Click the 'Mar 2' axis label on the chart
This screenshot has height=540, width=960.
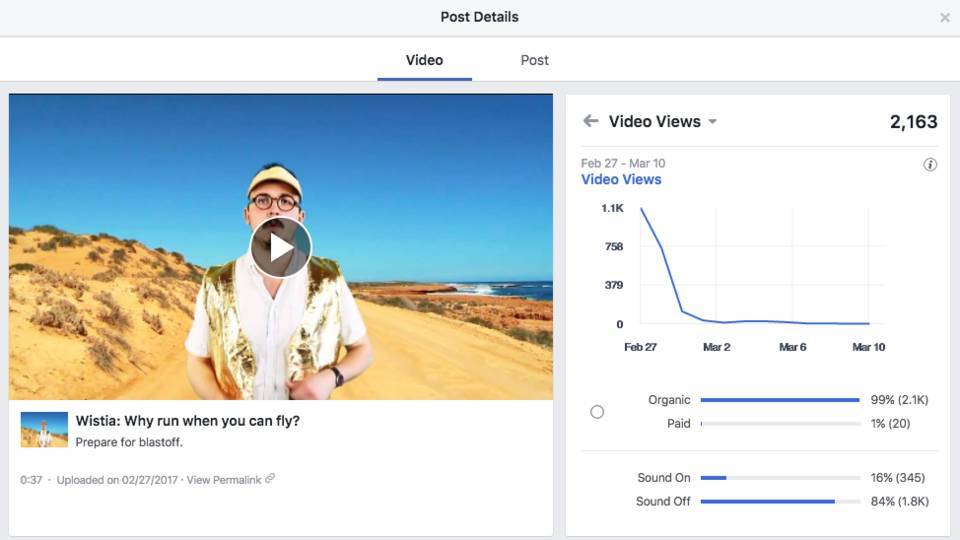716,347
